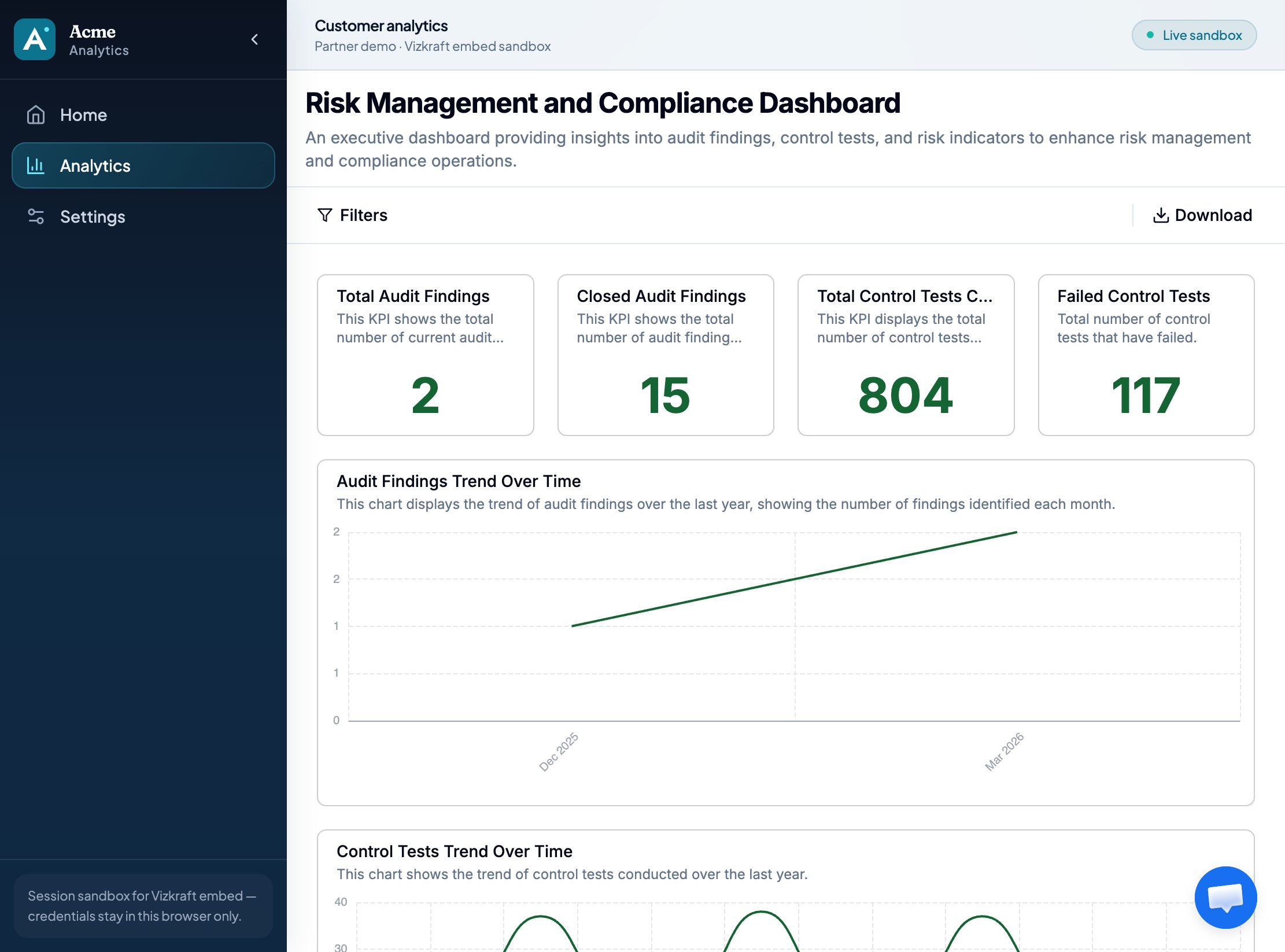Click the Live sandbox status badge
The height and width of the screenshot is (952, 1285).
click(x=1194, y=35)
